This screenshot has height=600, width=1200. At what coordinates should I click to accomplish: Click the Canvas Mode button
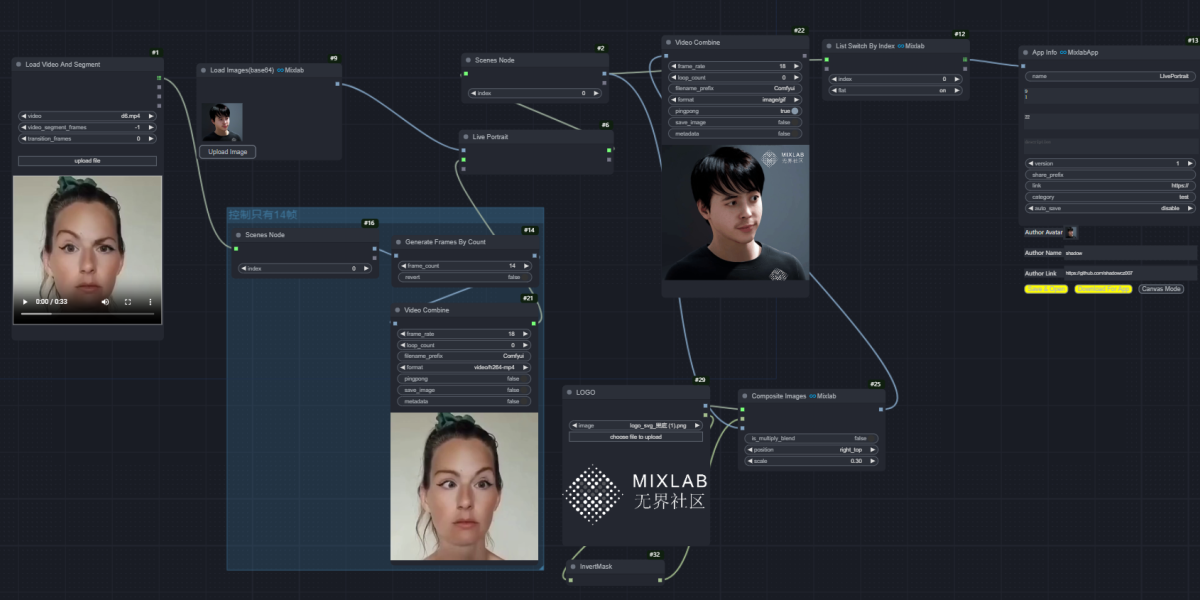[1161, 289]
